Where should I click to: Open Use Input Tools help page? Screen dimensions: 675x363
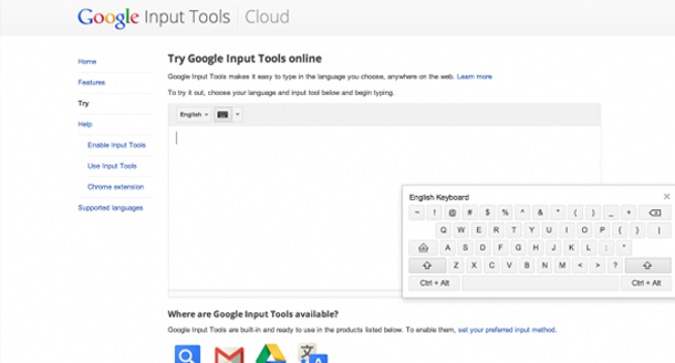coord(112,166)
